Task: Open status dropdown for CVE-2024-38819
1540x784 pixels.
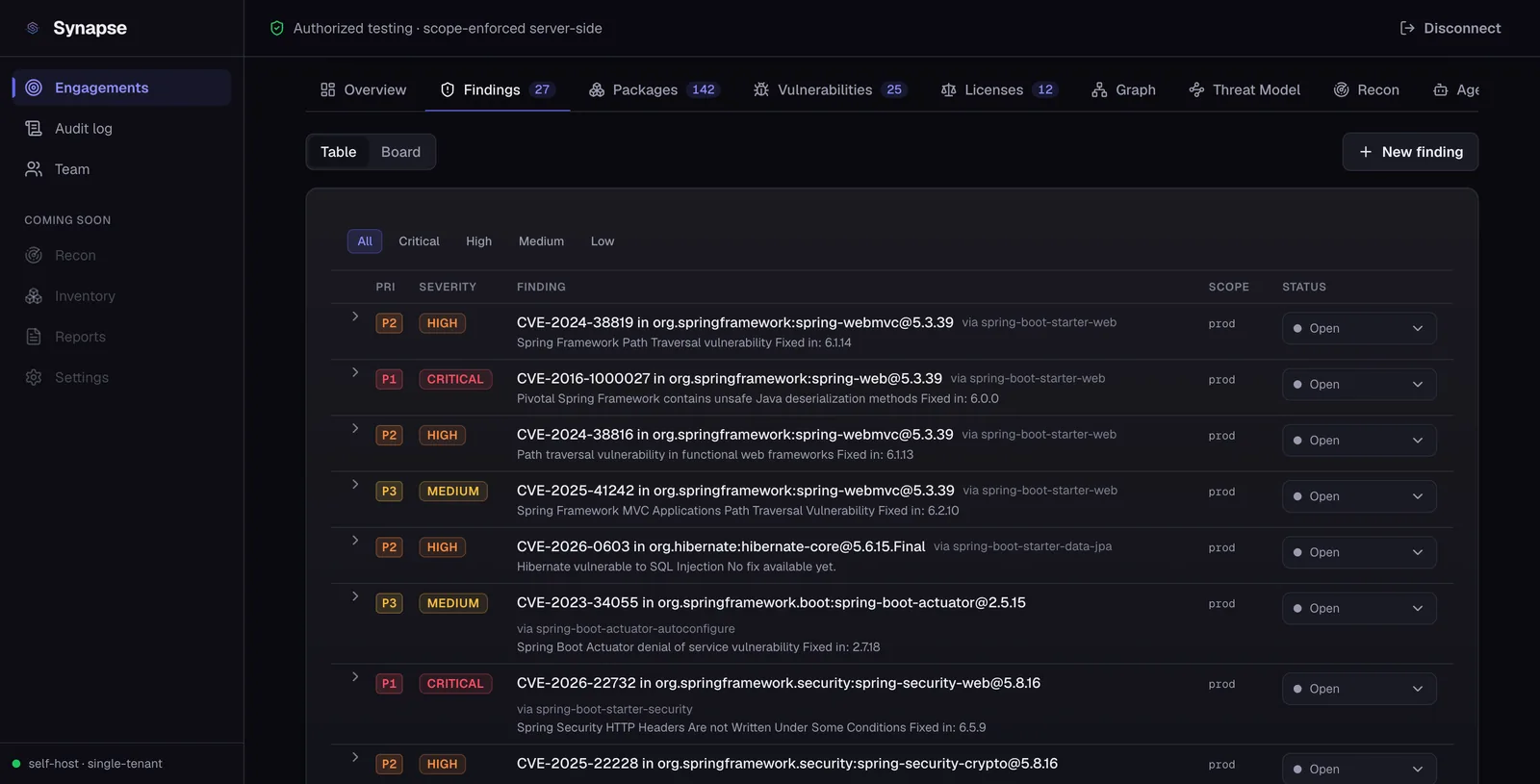Action: (x=1359, y=328)
